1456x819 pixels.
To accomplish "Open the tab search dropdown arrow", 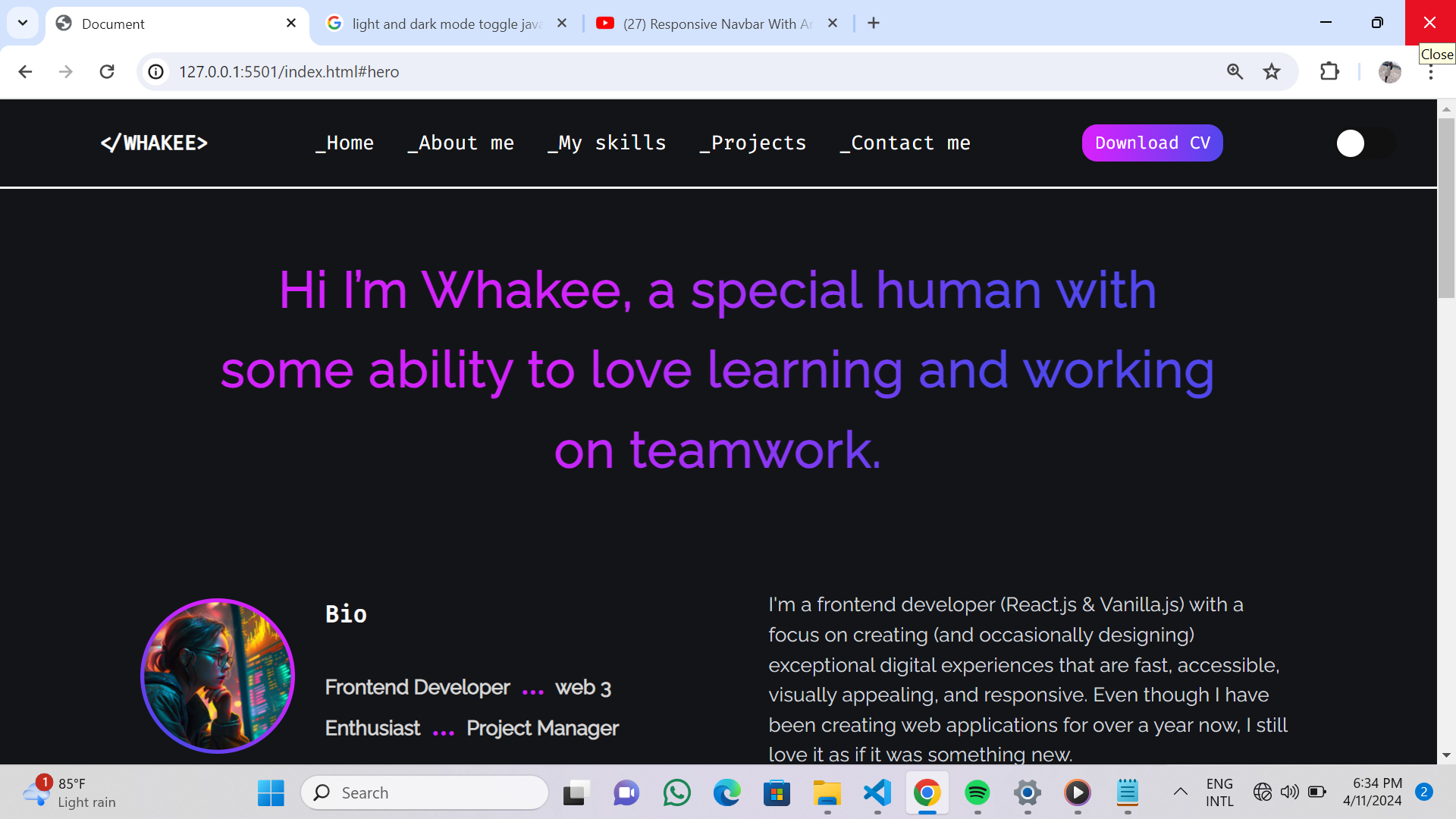I will (x=23, y=23).
